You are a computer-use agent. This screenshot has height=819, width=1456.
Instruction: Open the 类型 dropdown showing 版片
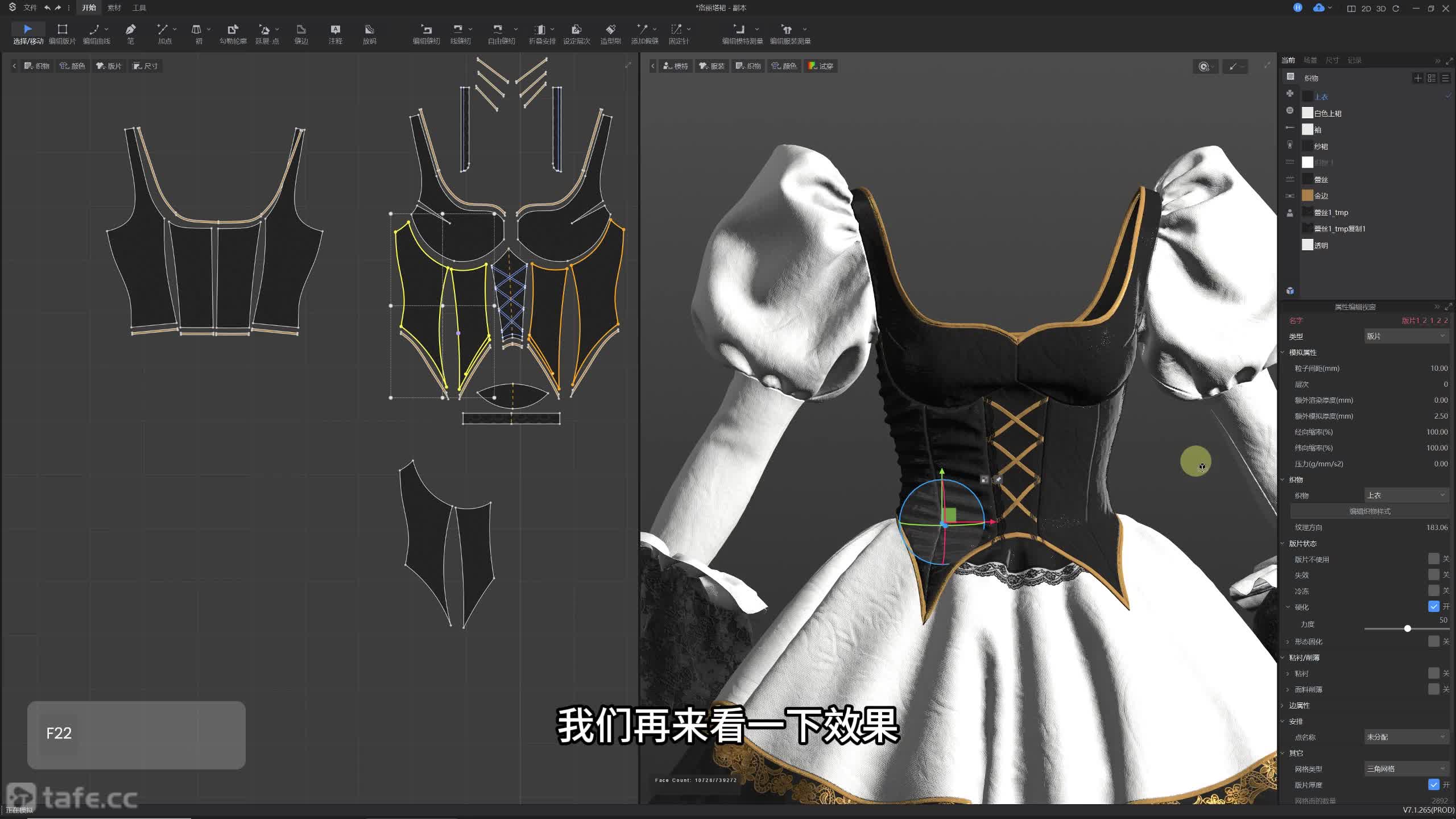(1406, 336)
